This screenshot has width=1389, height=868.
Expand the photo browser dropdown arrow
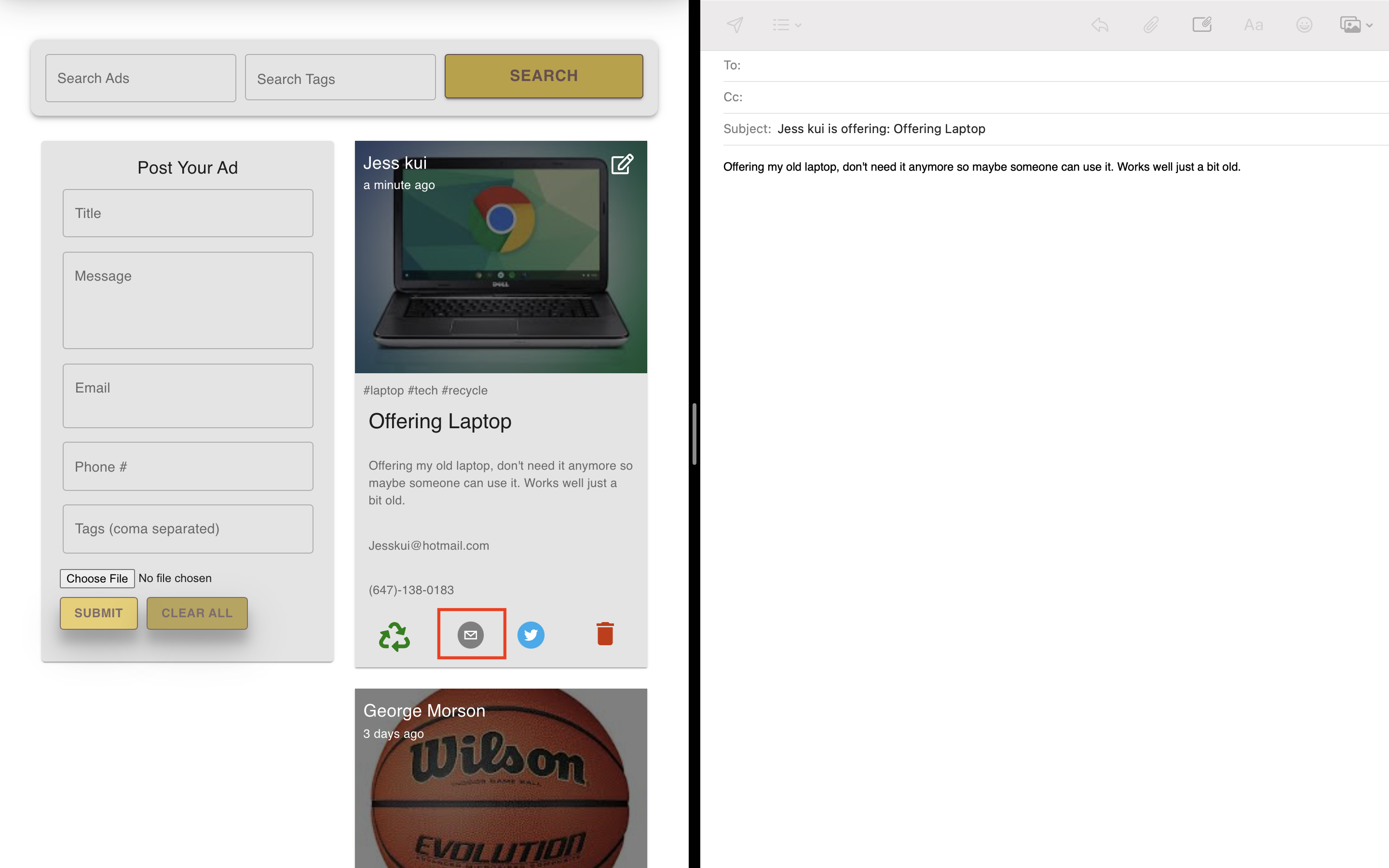(x=1370, y=25)
